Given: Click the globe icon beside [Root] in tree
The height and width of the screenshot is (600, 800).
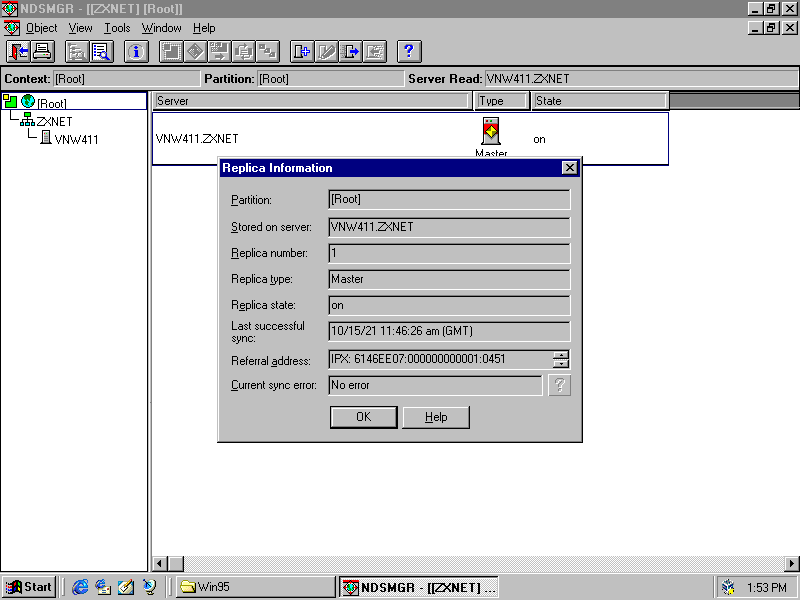Looking at the screenshot, I should [28, 101].
